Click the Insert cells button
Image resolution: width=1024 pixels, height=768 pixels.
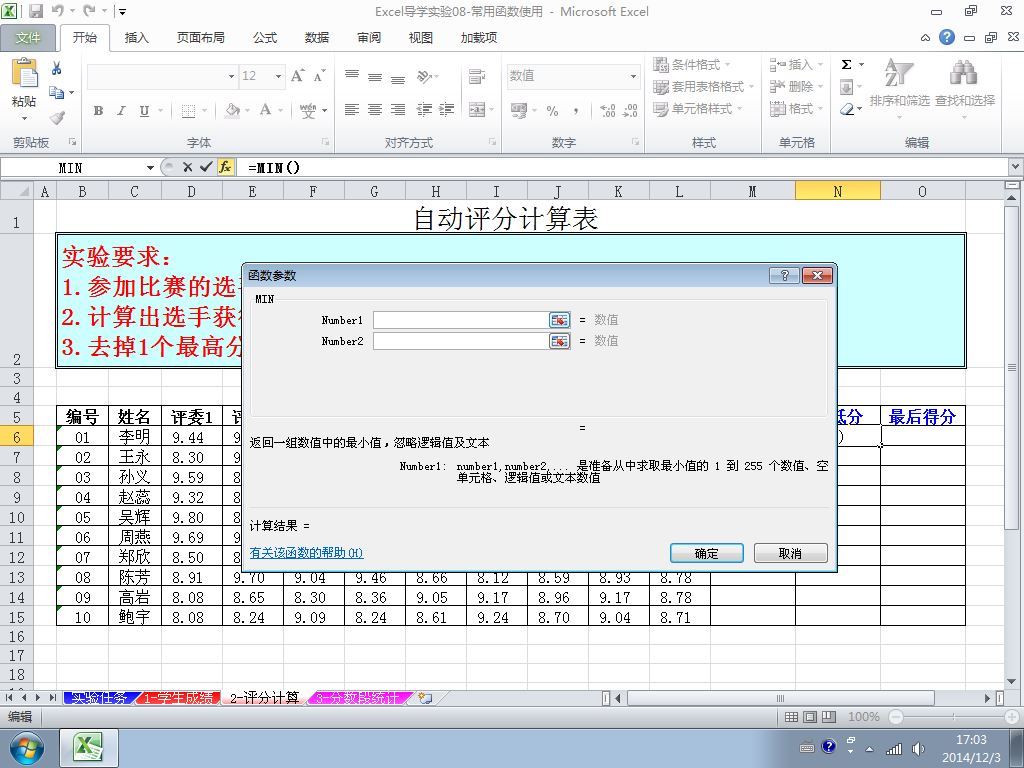tap(796, 65)
